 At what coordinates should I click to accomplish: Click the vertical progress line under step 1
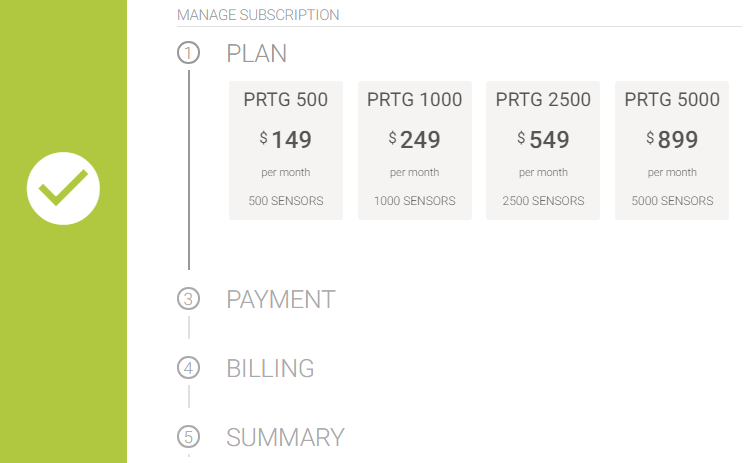pyautogui.click(x=188, y=170)
